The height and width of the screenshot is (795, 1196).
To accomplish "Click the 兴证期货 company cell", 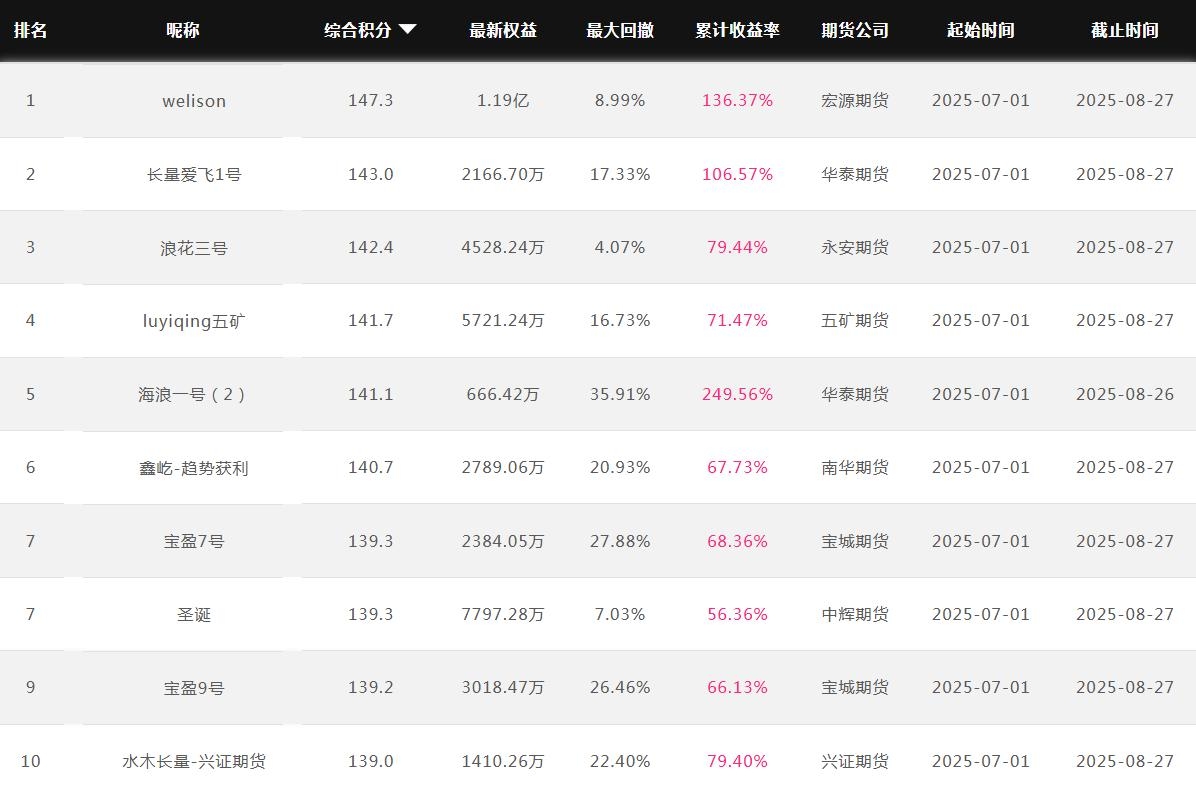I will (855, 761).
